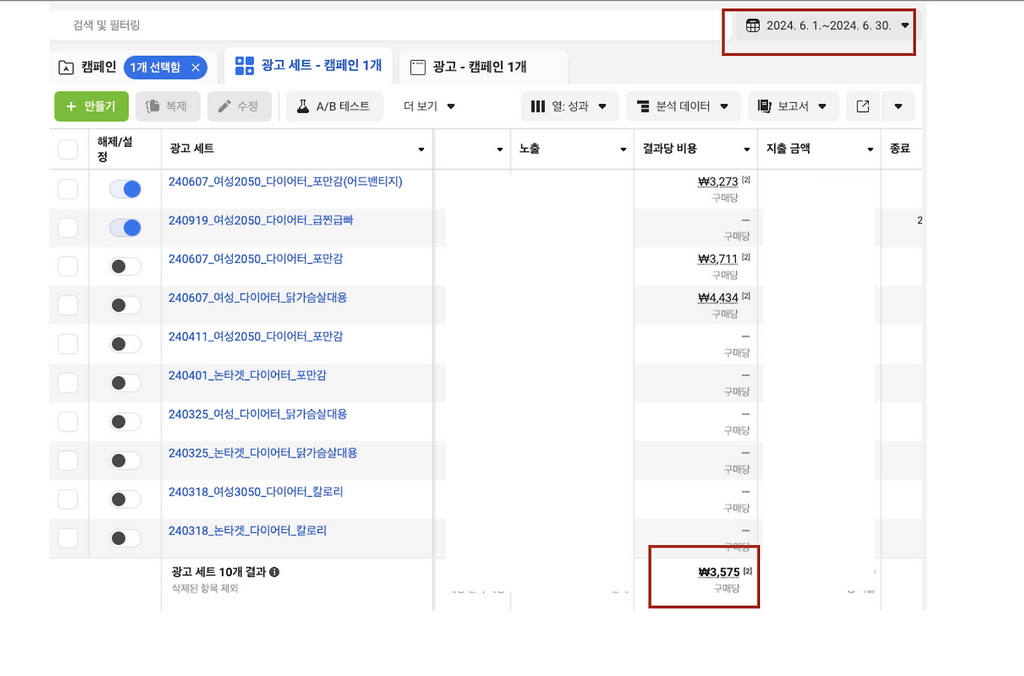Check the box for 240401_논타겟_다이어터_포만감

68,383
